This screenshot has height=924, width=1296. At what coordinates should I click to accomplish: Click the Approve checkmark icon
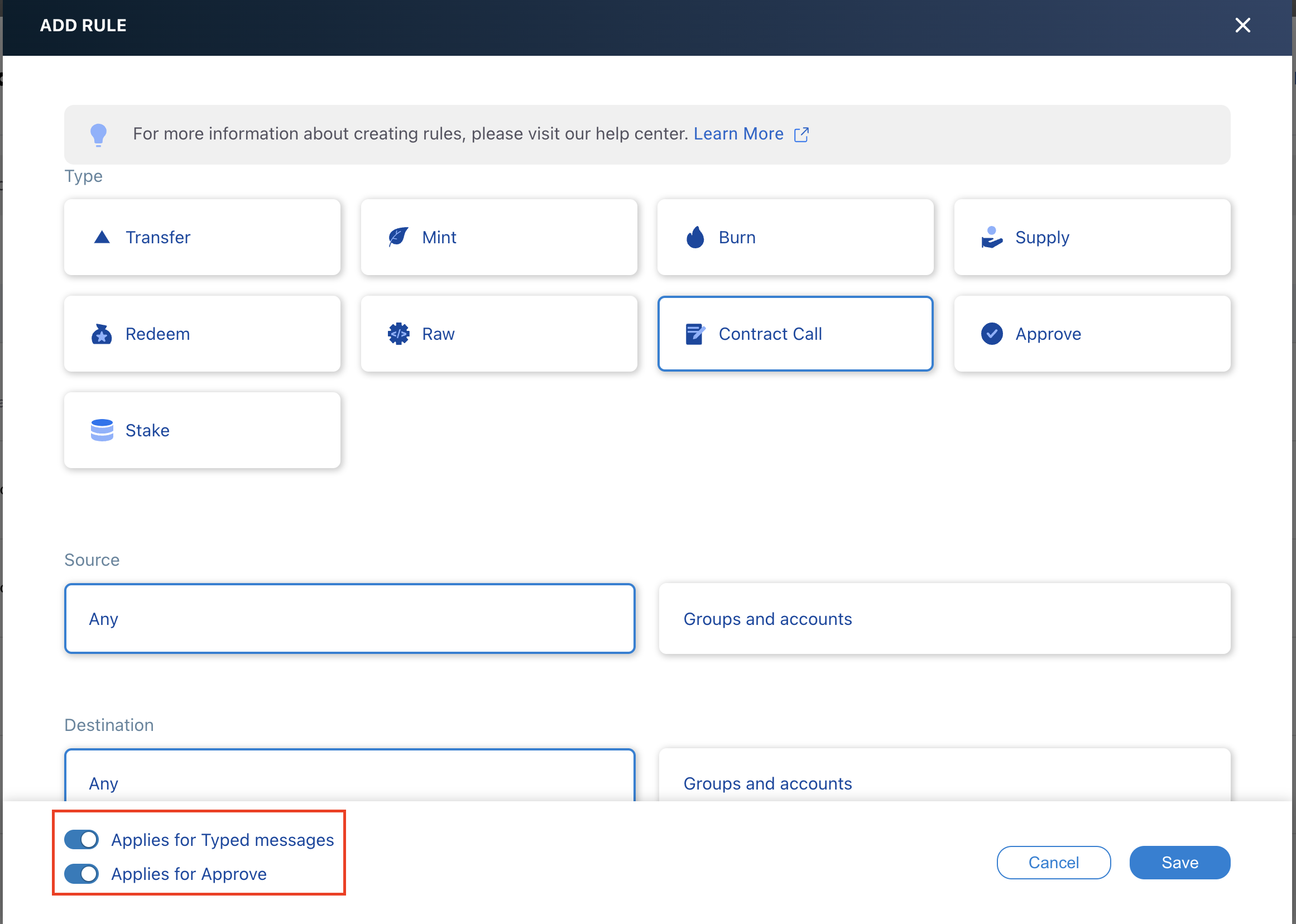[x=991, y=334]
